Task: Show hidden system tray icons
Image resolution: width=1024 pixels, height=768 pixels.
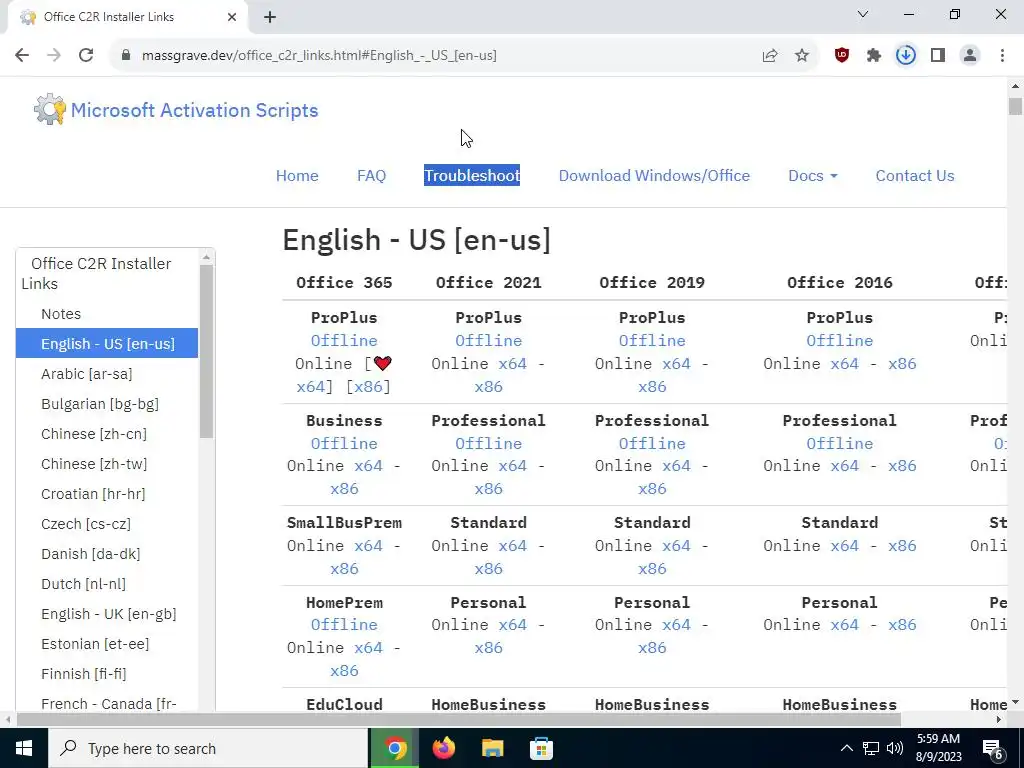Action: pos(846,748)
